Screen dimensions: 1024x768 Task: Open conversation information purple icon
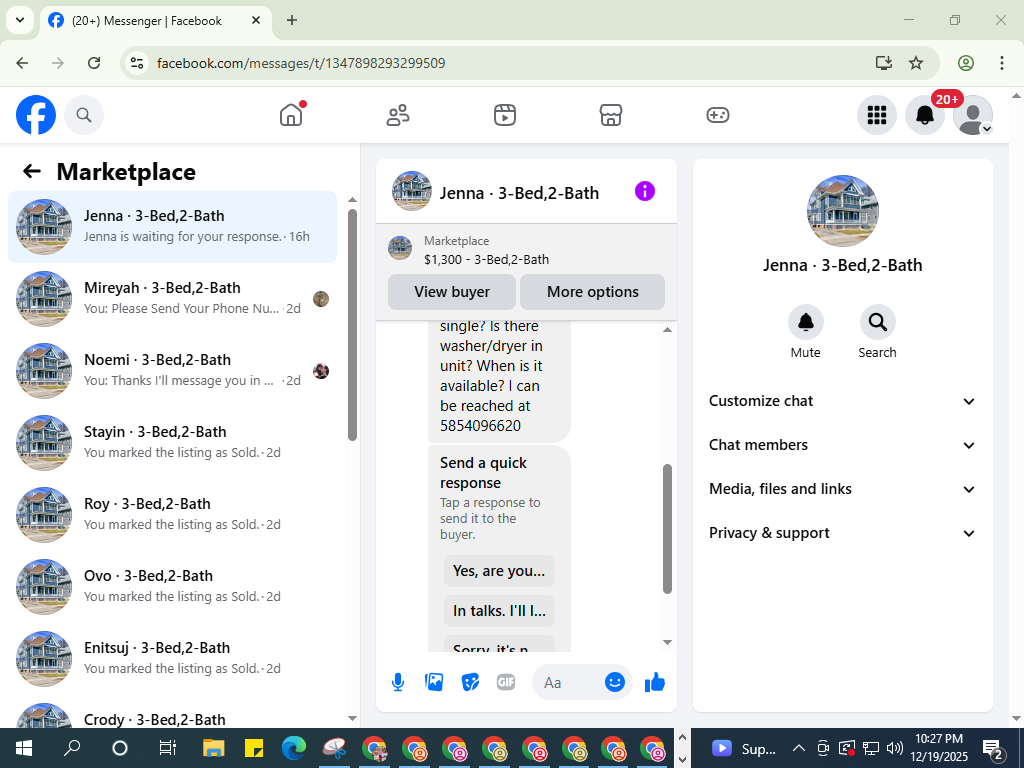[645, 191]
